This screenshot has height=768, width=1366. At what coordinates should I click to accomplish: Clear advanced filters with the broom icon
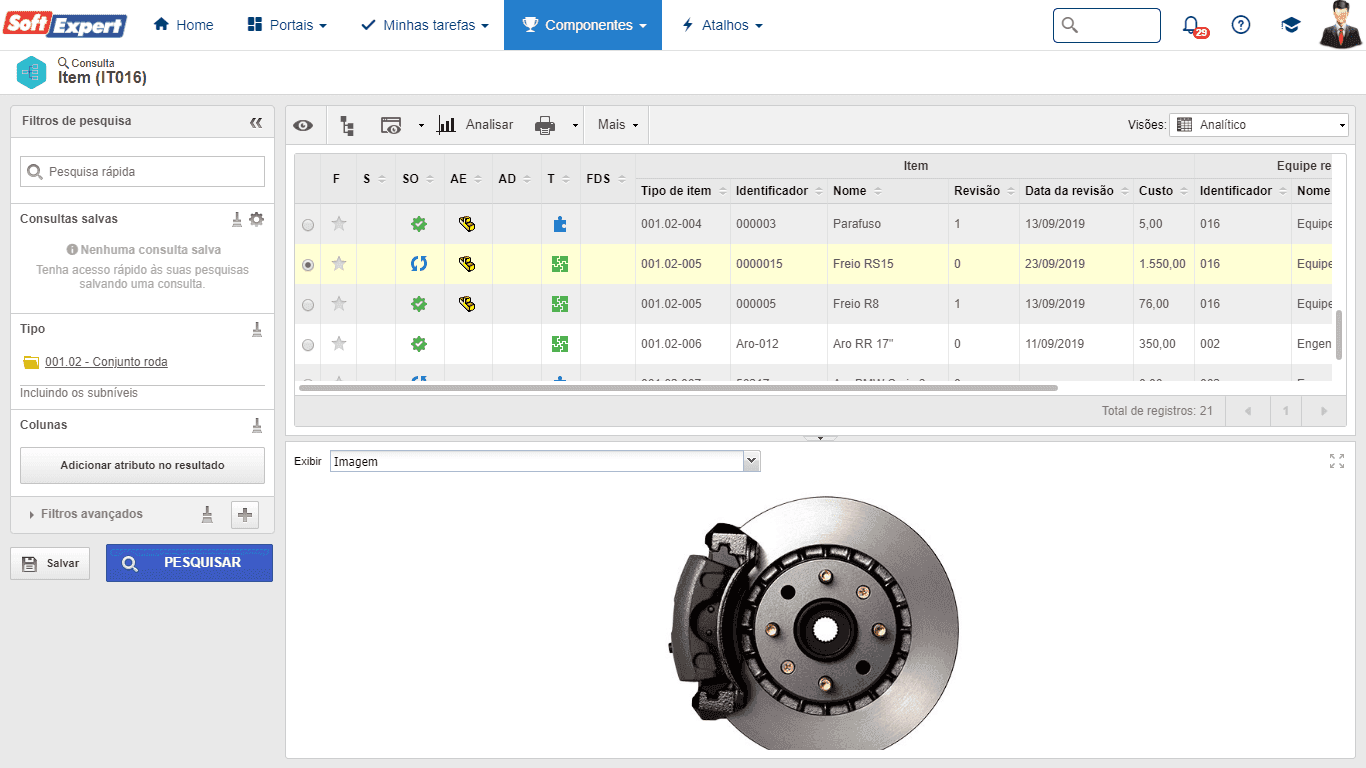(x=208, y=514)
